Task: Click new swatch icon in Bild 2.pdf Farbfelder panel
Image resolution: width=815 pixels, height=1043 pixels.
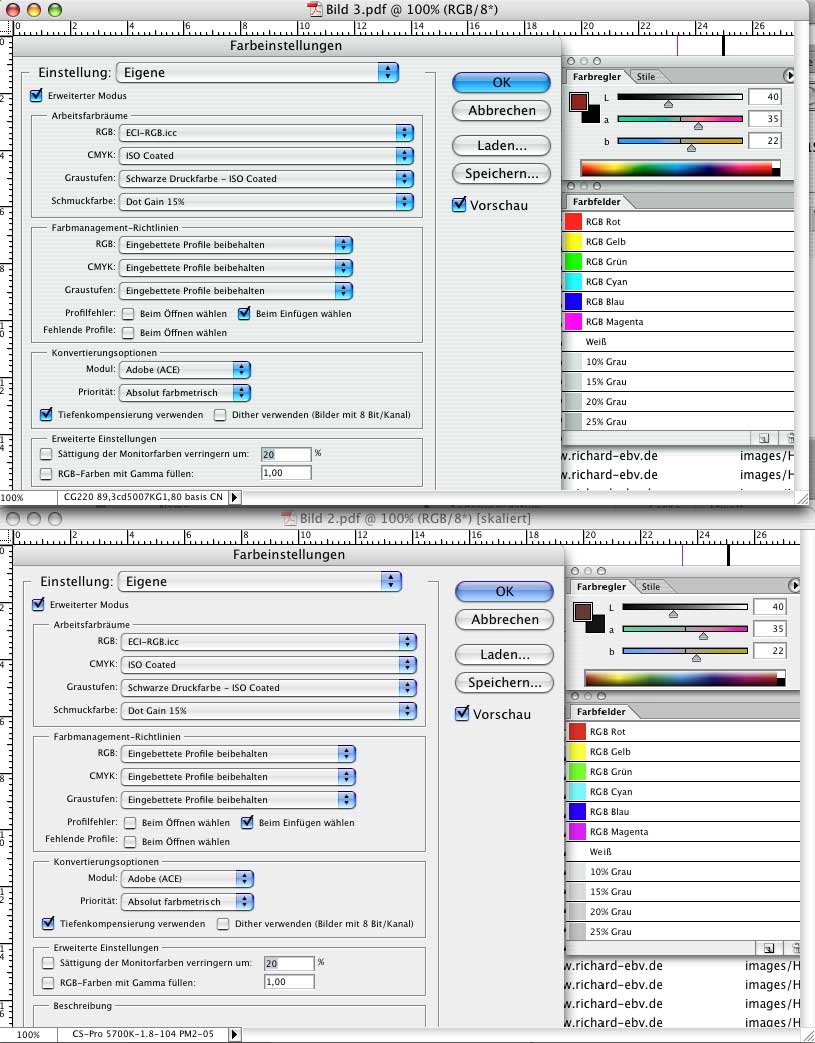Action: [x=768, y=949]
